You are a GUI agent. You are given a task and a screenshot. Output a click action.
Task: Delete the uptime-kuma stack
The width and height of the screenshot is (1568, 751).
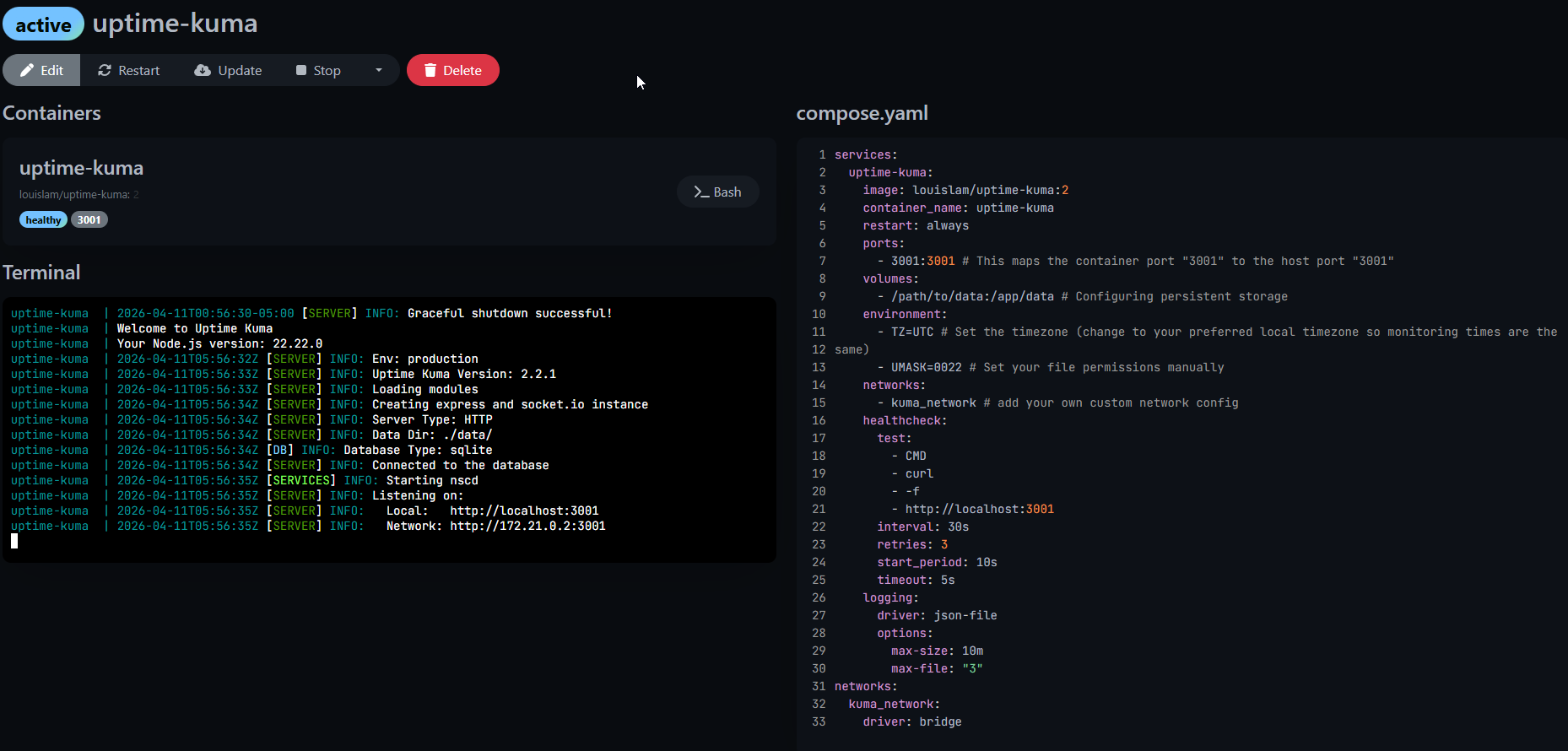pos(453,70)
